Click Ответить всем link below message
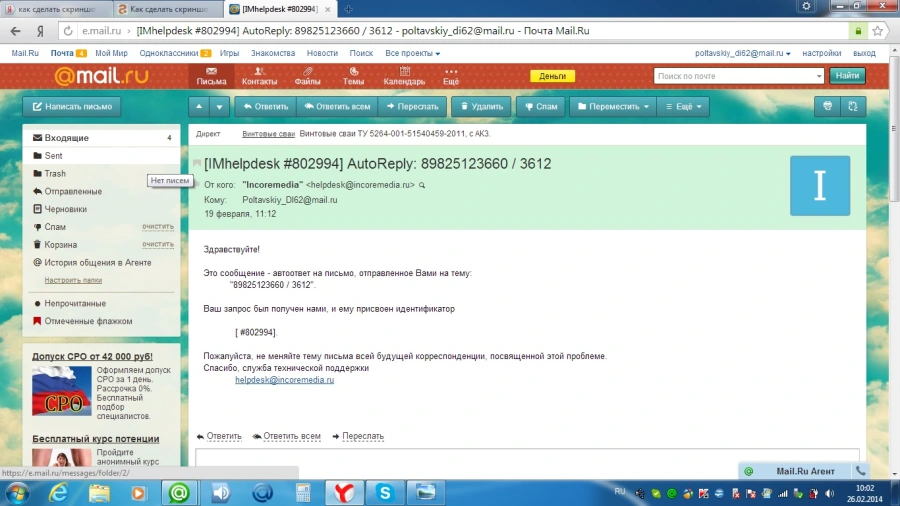Image resolution: width=900 pixels, height=506 pixels. coord(286,436)
